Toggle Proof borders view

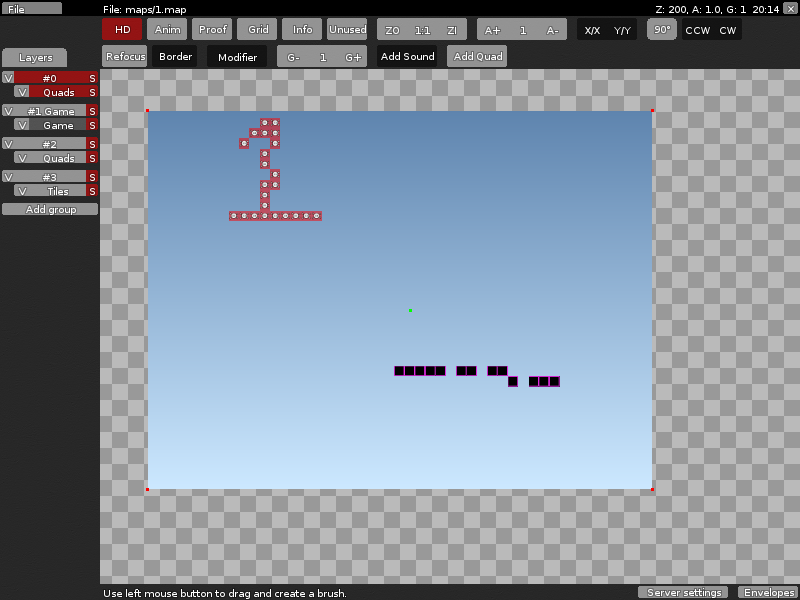pos(212,30)
